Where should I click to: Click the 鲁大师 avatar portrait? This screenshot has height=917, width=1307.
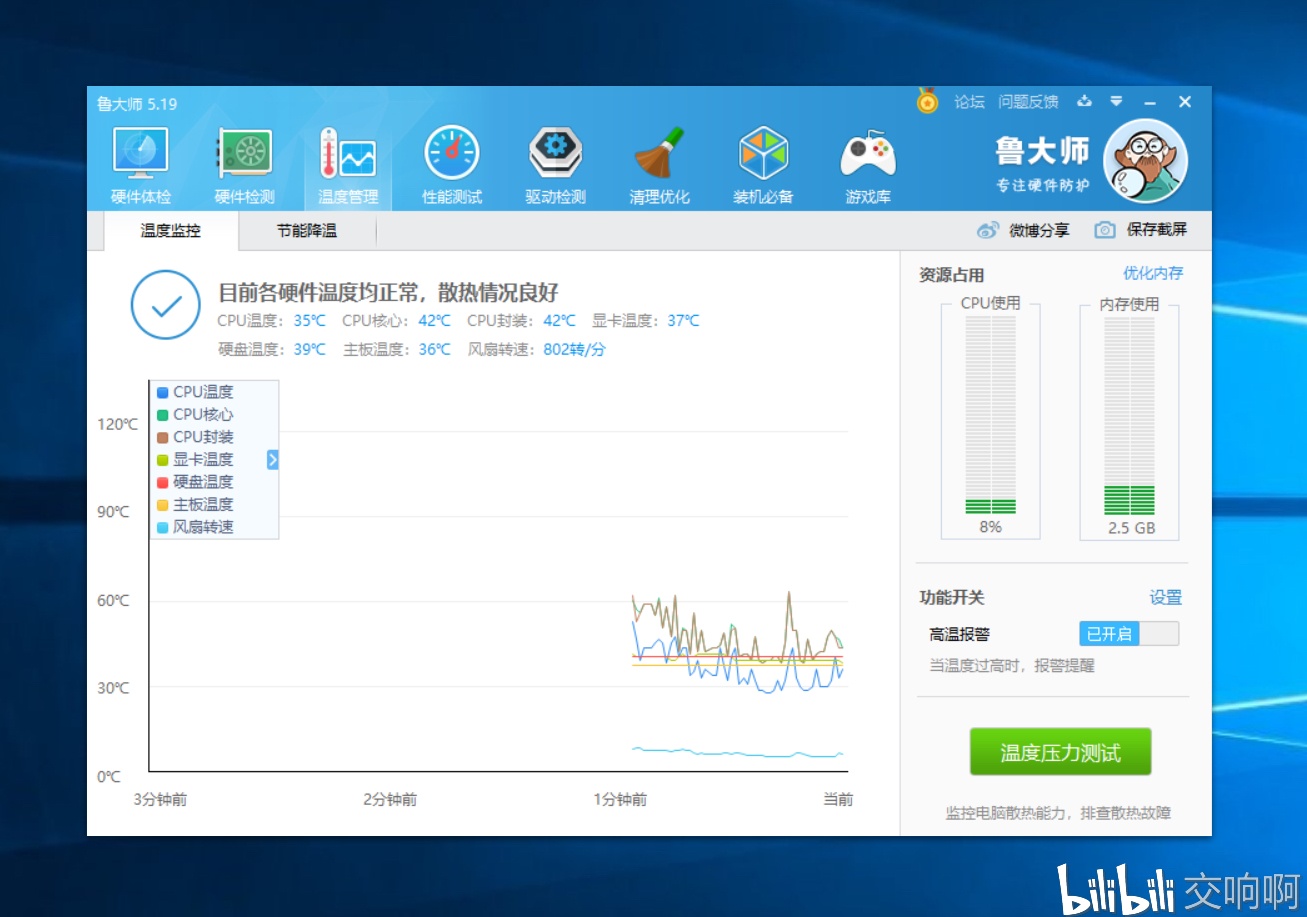(1145, 160)
